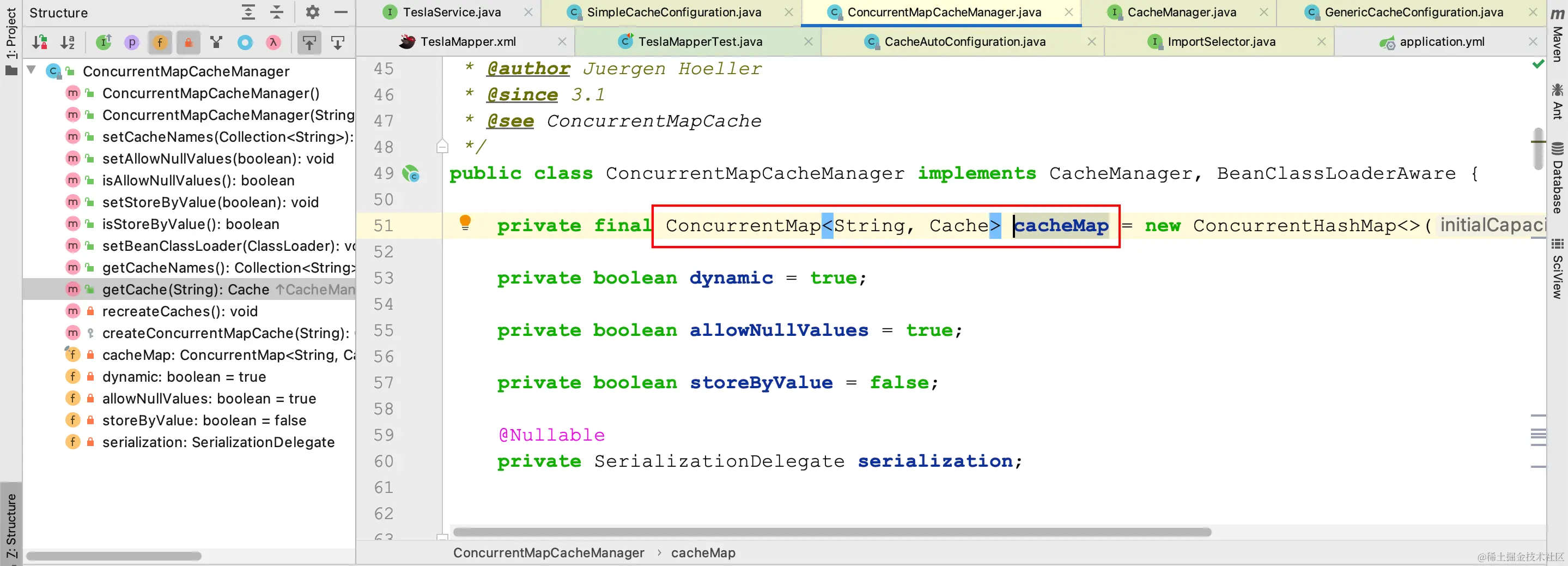Click the Spring bean gutter icon on line 49
This screenshot has height=566, width=1568.
click(x=411, y=173)
